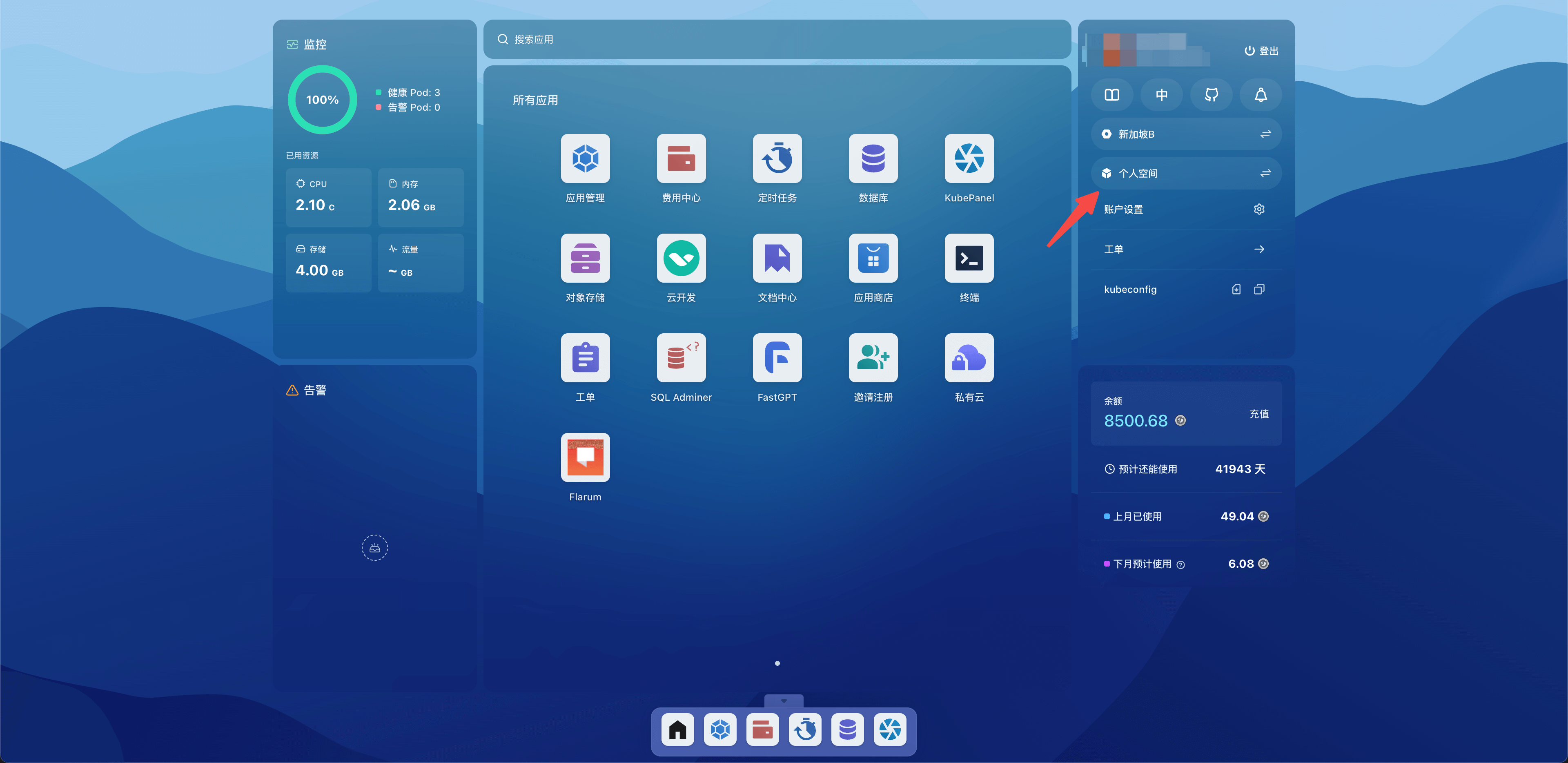Open 费用中心 wallet icon in dock

coord(763,730)
